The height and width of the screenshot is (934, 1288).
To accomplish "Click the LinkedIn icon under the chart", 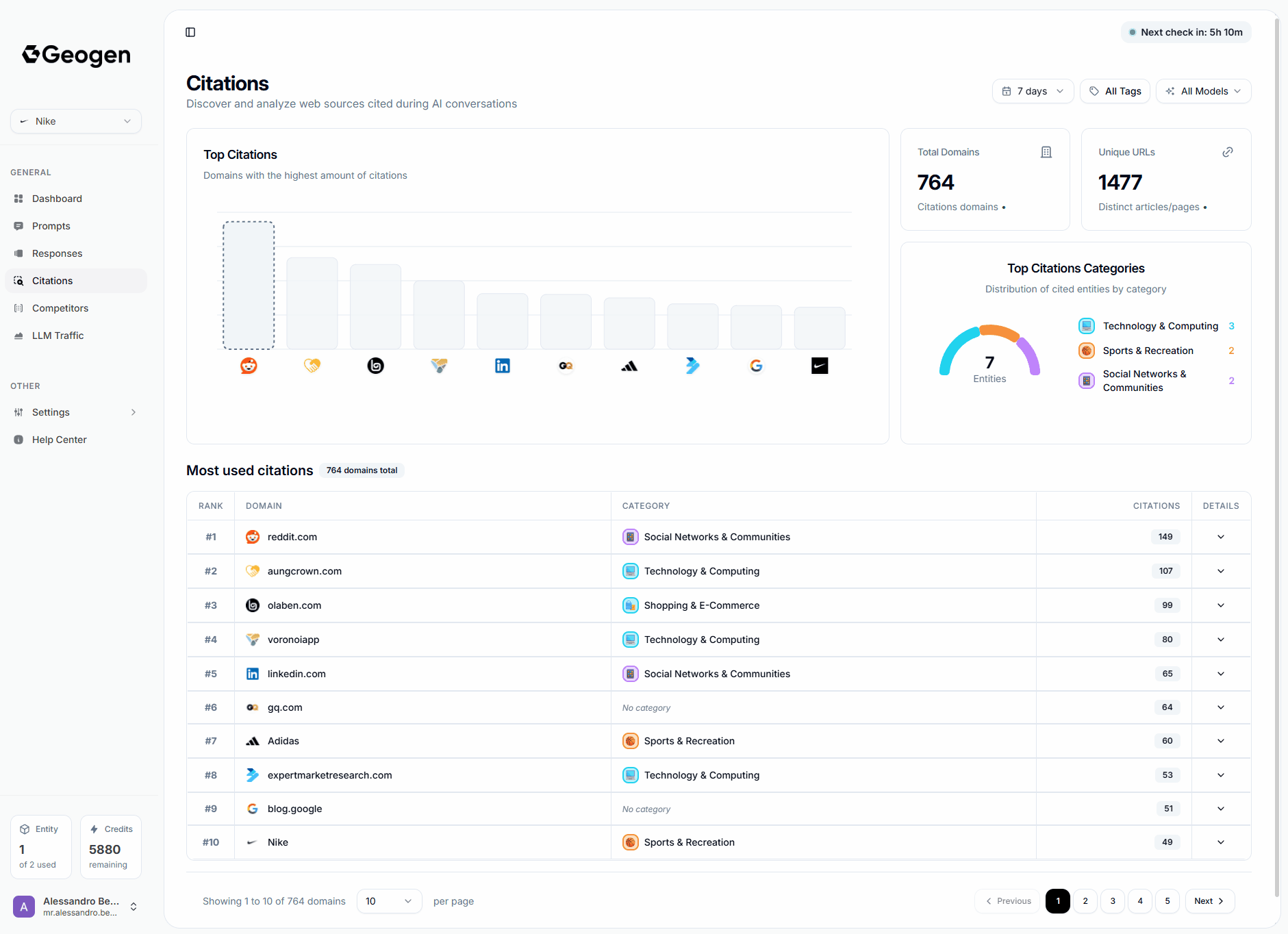I will tap(503, 366).
